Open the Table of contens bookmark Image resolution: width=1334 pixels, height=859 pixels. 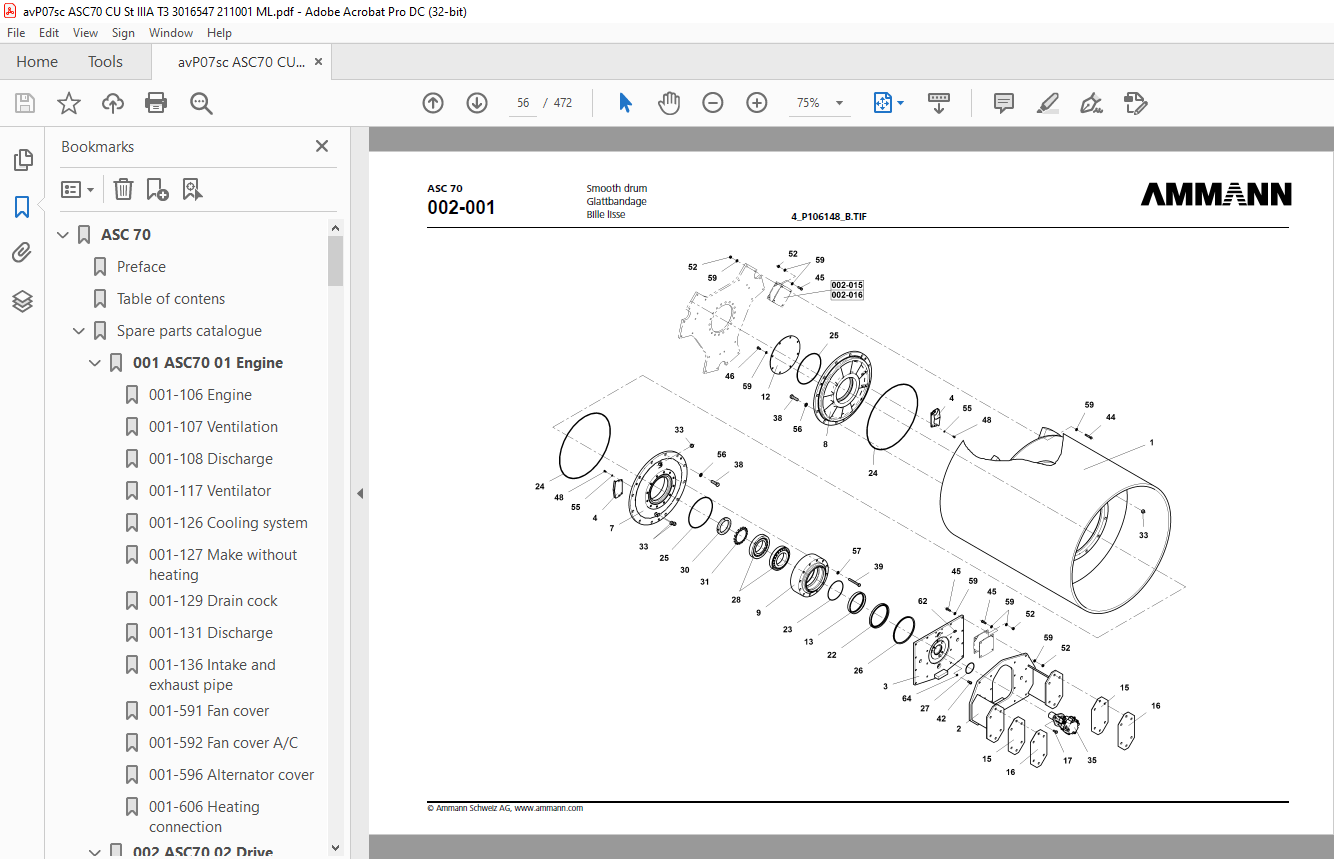171,299
